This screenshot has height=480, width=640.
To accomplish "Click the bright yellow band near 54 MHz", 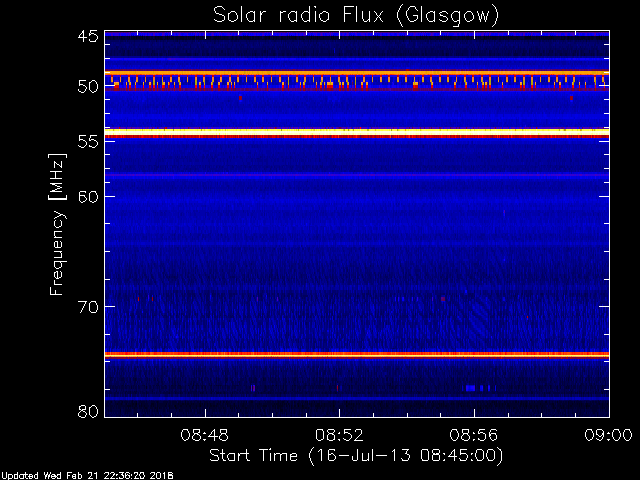I will point(356,132).
